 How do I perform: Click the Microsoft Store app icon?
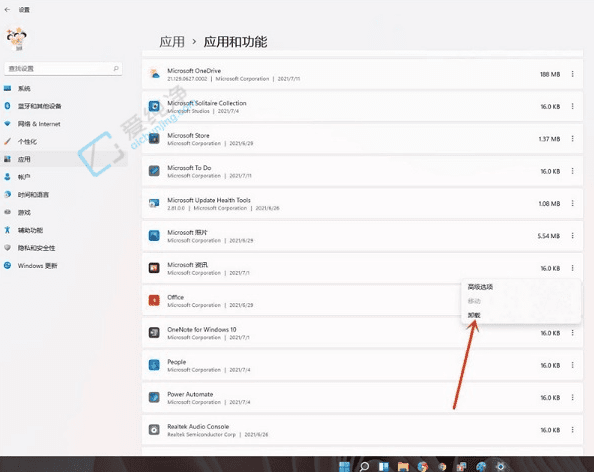[x=154, y=139]
